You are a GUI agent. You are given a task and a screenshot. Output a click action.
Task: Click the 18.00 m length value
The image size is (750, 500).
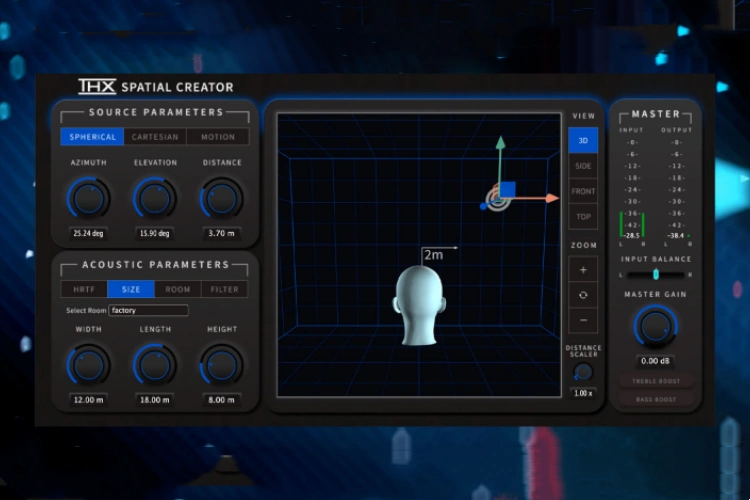154,400
